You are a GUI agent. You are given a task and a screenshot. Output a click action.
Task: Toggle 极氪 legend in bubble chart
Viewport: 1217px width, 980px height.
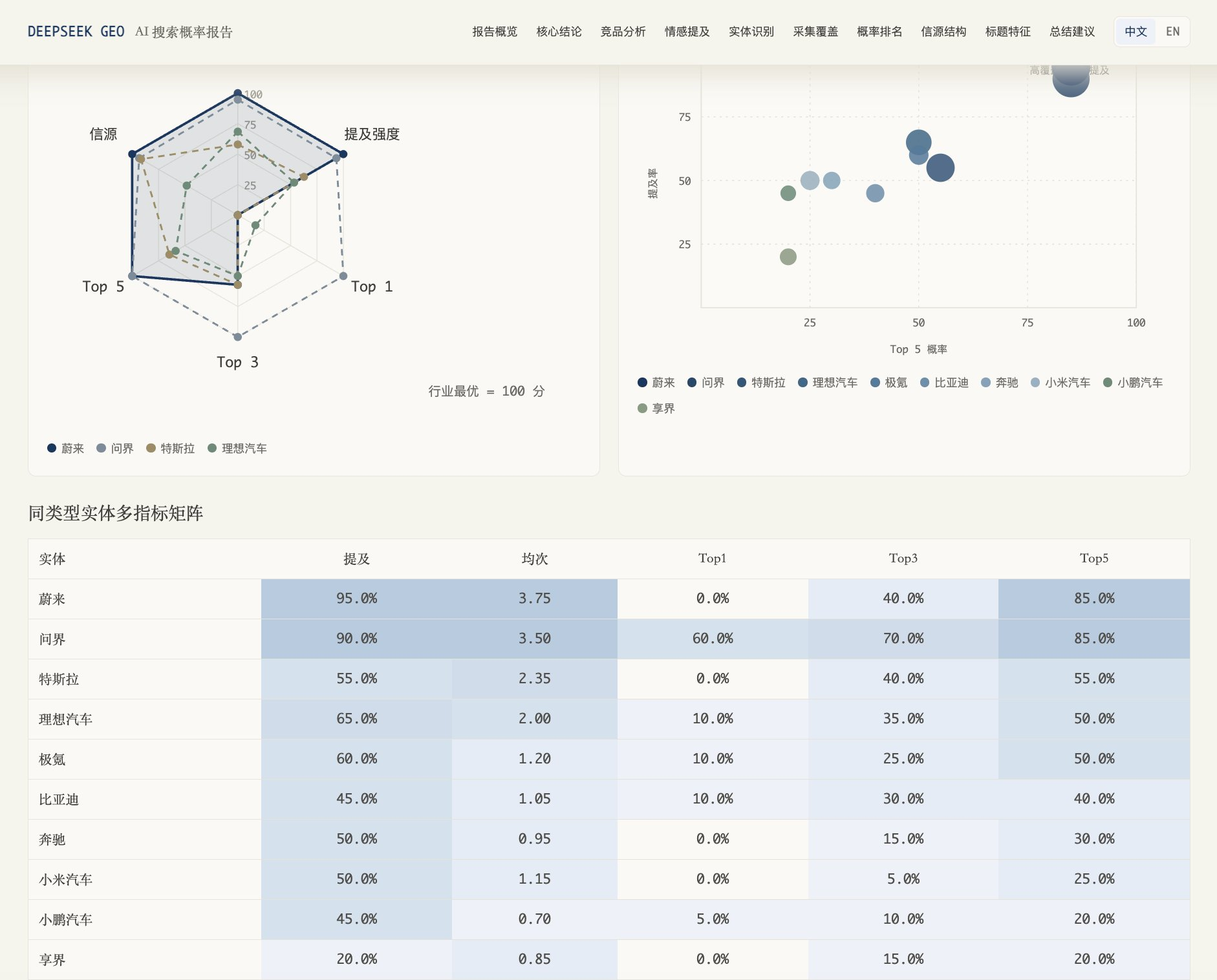[x=889, y=382]
